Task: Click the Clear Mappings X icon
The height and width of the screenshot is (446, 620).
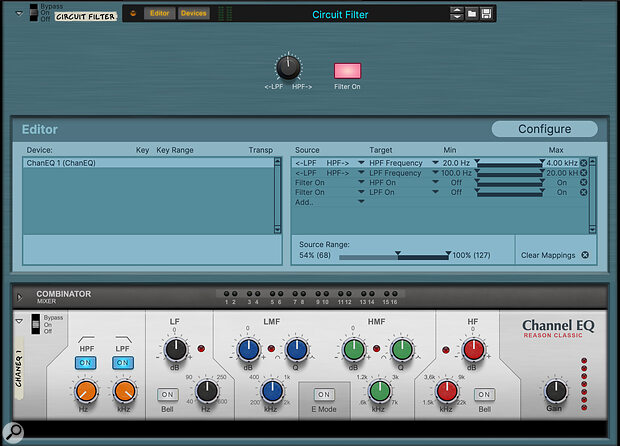Action: coord(585,255)
